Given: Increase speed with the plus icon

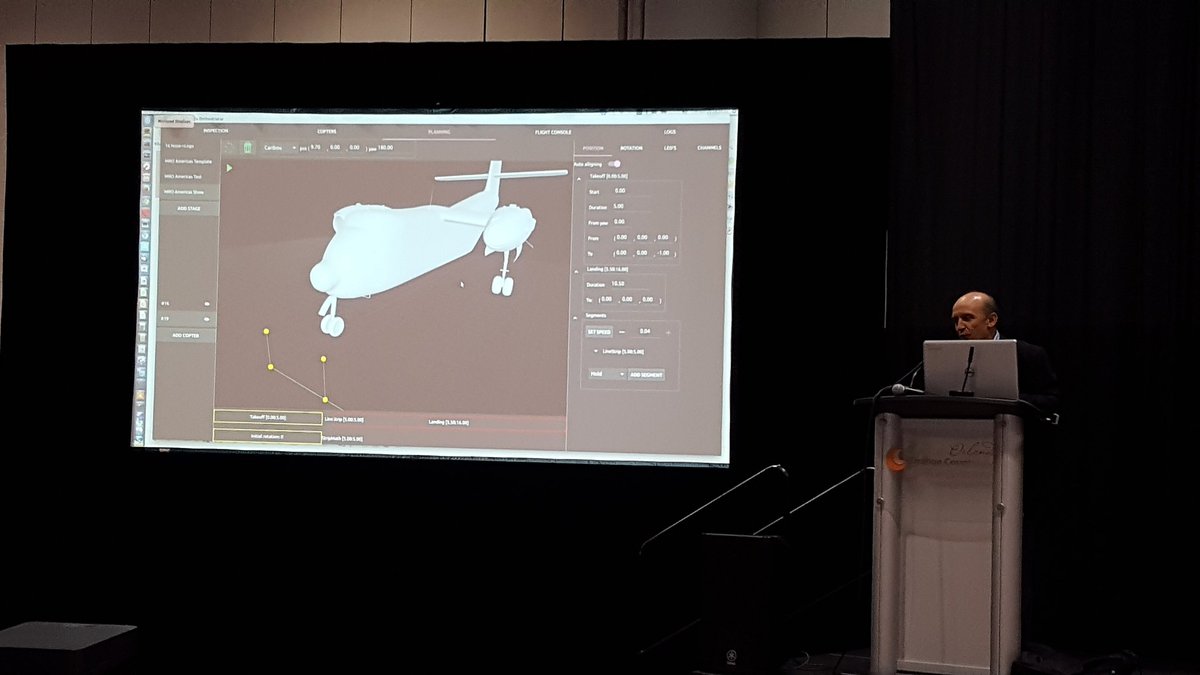Looking at the screenshot, I should click(x=668, y=332).
